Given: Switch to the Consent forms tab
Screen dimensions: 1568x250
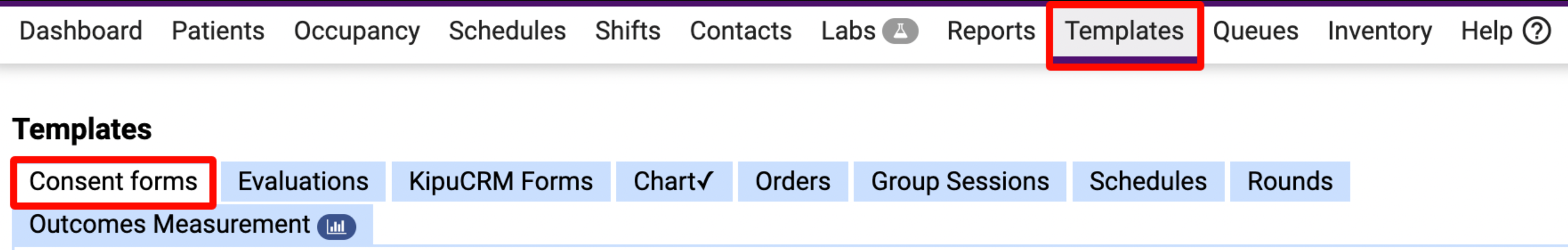Looking at the screenshot, I should click(x=113, y=182).
